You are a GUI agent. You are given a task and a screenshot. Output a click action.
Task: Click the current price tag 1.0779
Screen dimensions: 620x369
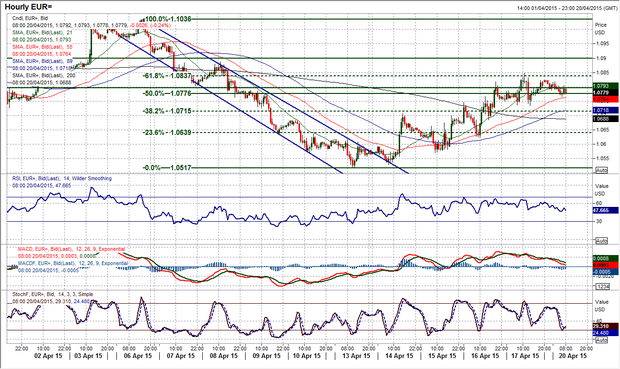(606, 92)
